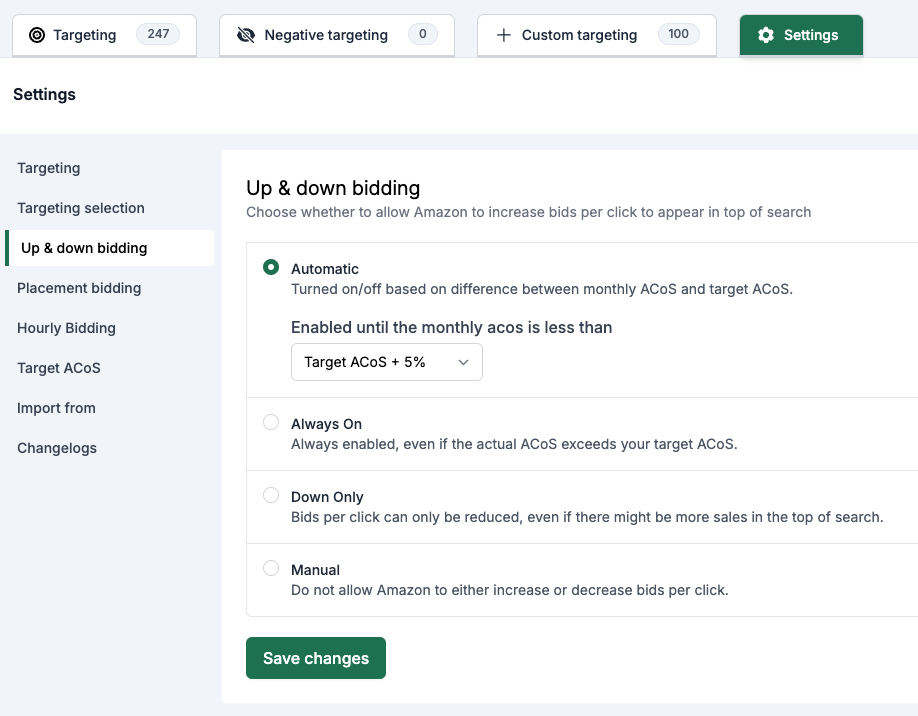918x716 pixels.
Task: Enable the Manual bidding radio option
Action: (x=271, y=569)
